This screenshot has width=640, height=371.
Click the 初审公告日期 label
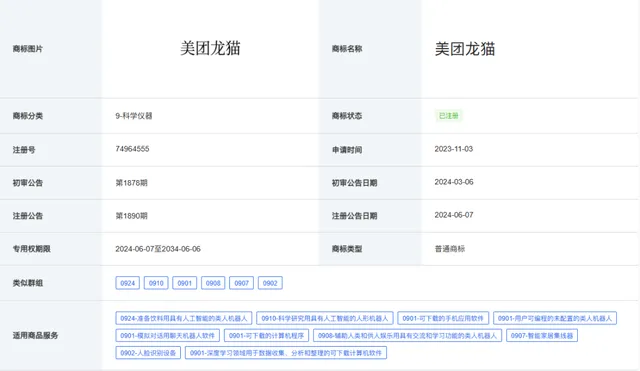pyautogui.click(x=354, y=183)
